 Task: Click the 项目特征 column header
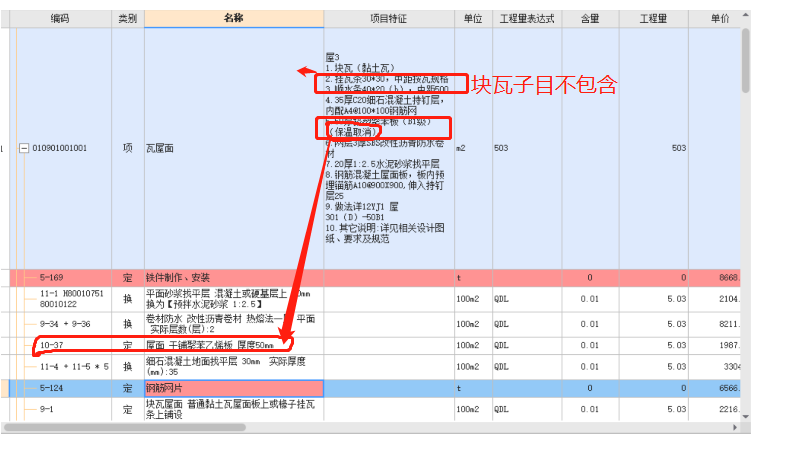click(389, 19)
